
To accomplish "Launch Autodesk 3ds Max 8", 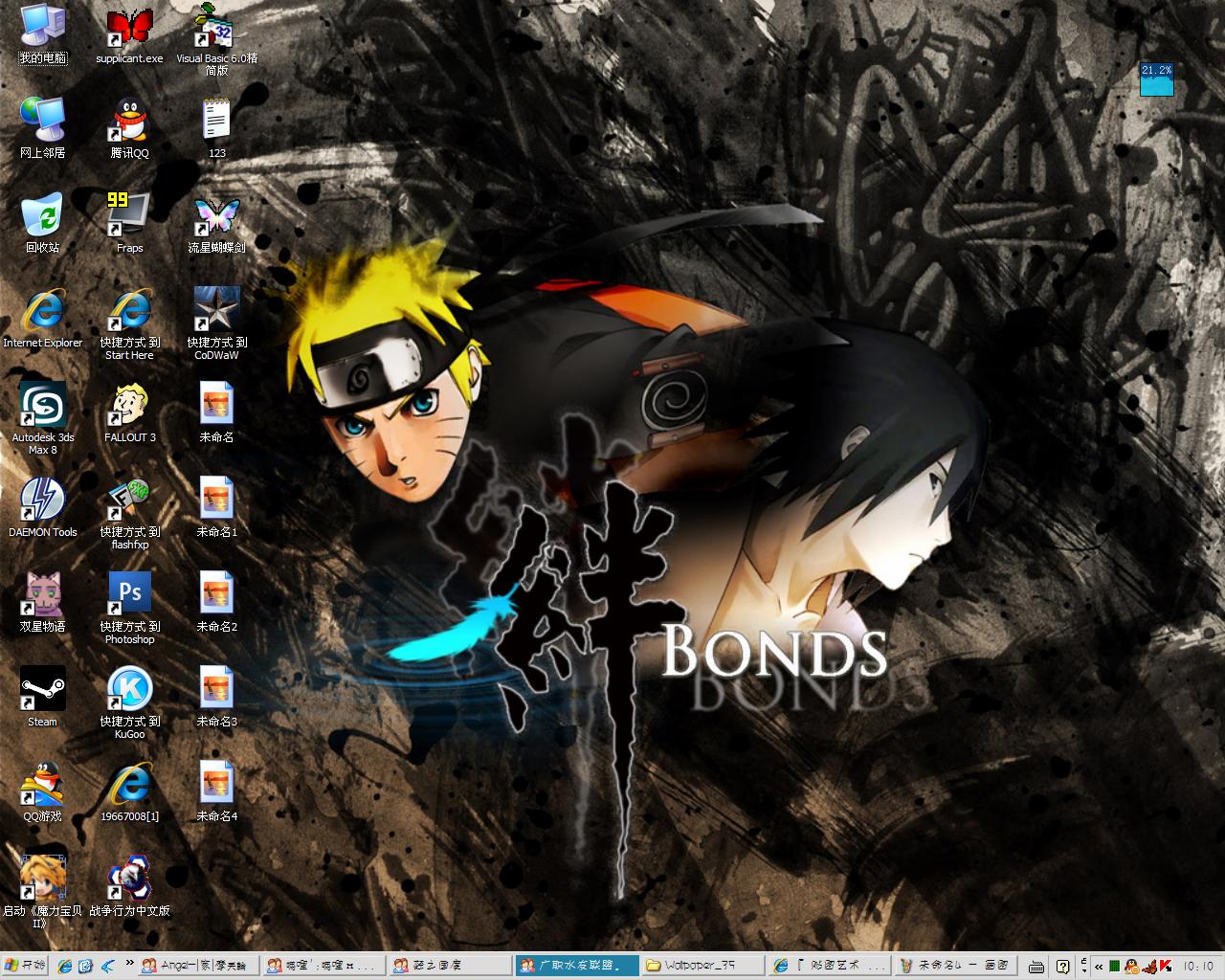I will point(43,418).
